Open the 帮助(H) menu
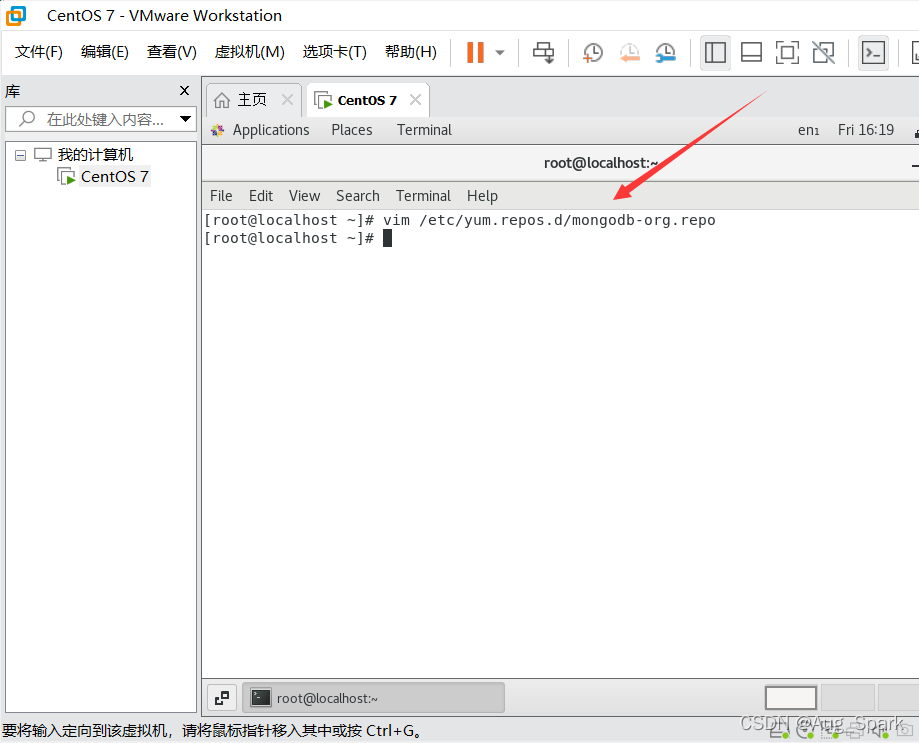This screenshot has width=919, height=743. [411, 52]
